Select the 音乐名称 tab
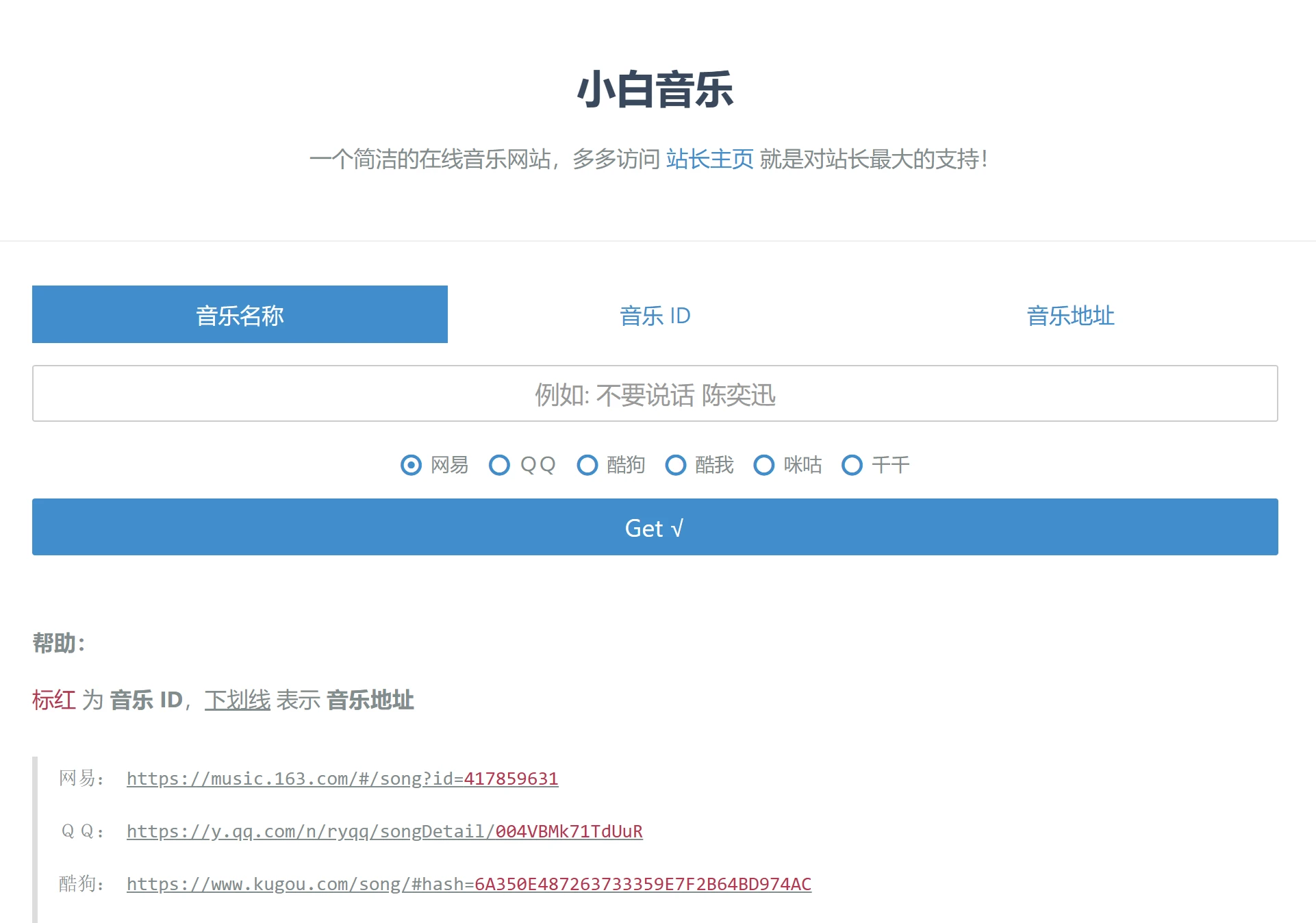 pos(239,316)
